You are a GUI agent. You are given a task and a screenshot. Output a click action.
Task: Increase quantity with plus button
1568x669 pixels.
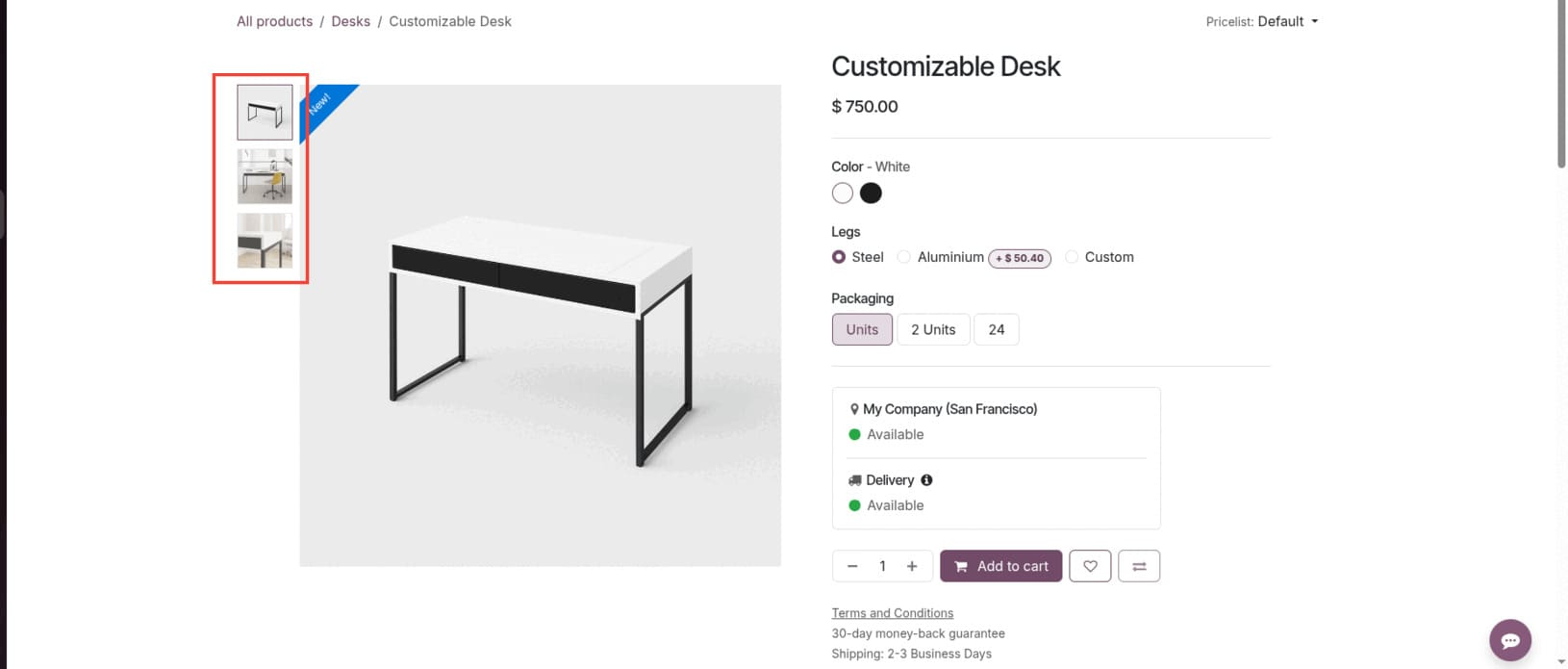pos(912,566)
